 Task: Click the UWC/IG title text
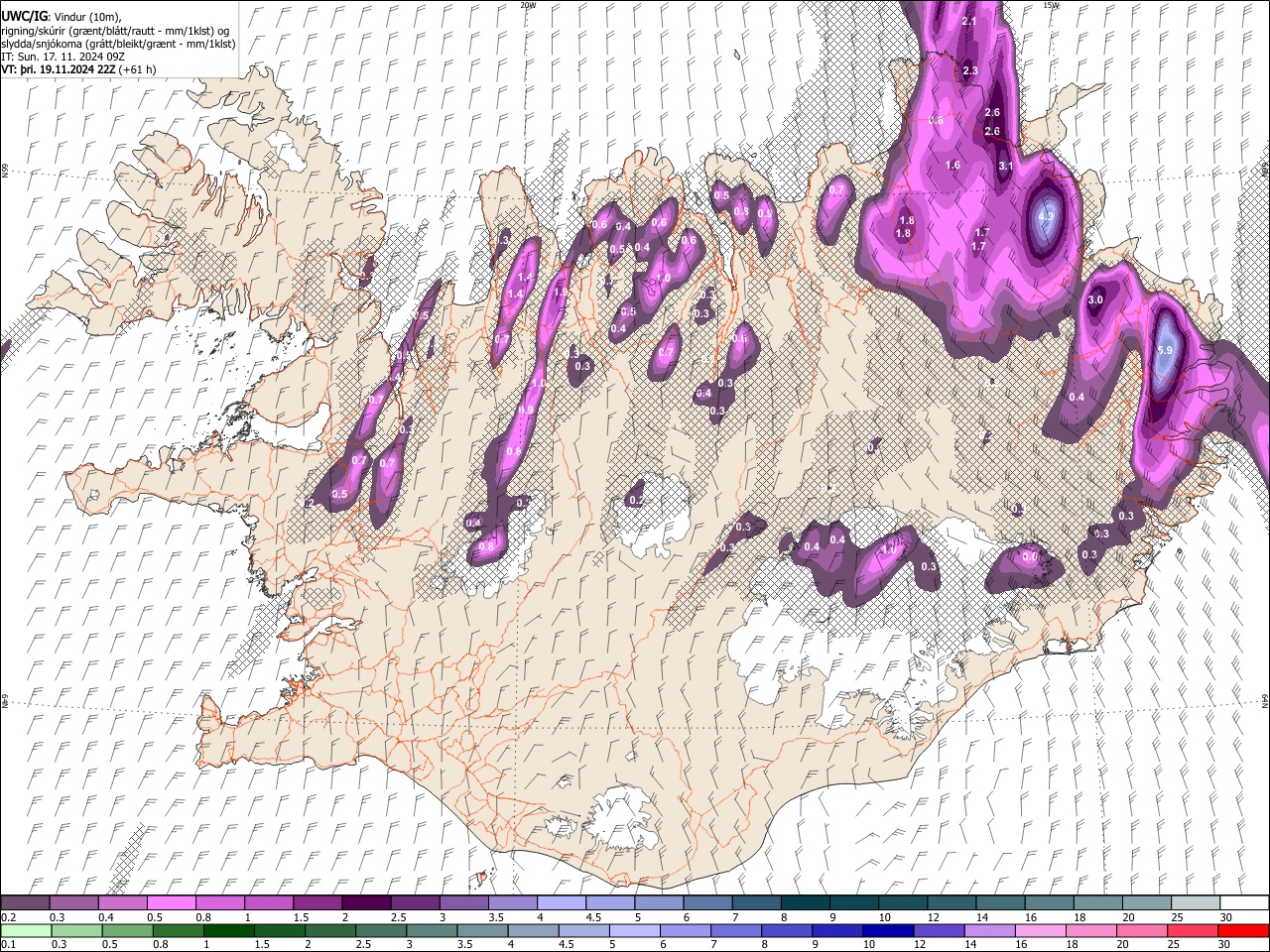click(x=23, y=16)
